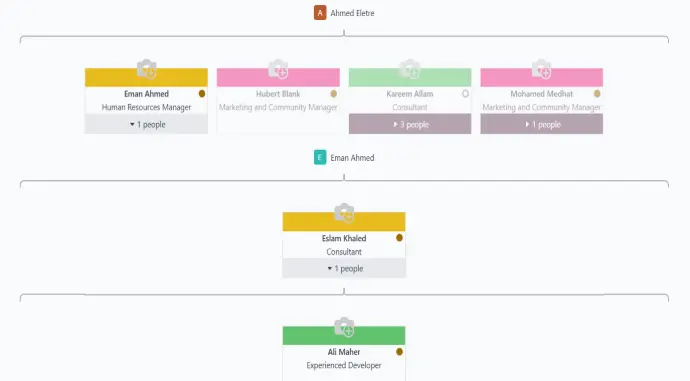Click Eman Ahmed's photo upload camera icon

click(147, 69)
